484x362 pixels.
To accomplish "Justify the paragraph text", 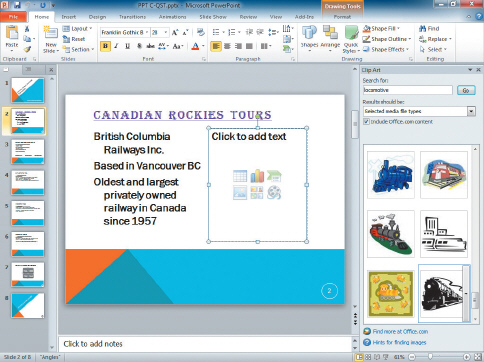I will tap(249, 46).
